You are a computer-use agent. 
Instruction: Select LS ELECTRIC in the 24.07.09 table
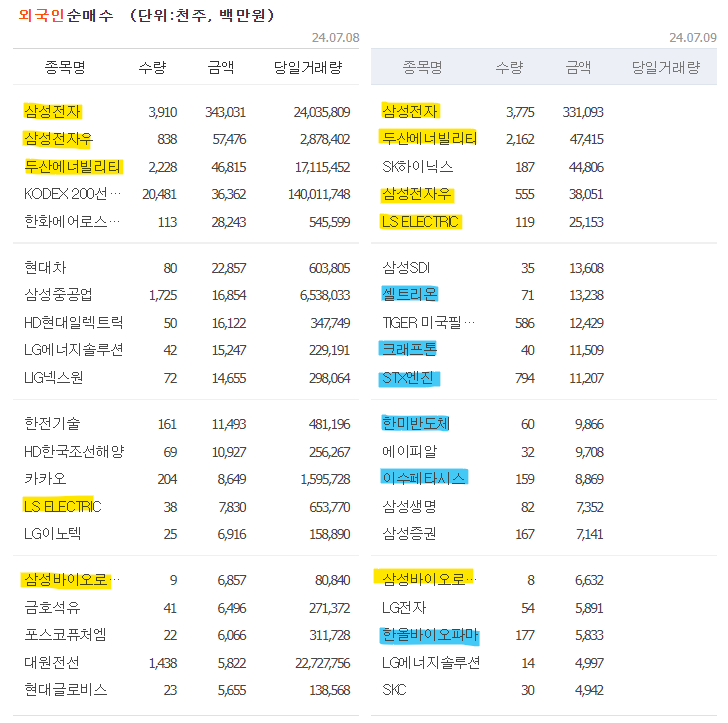pos(420,221)
